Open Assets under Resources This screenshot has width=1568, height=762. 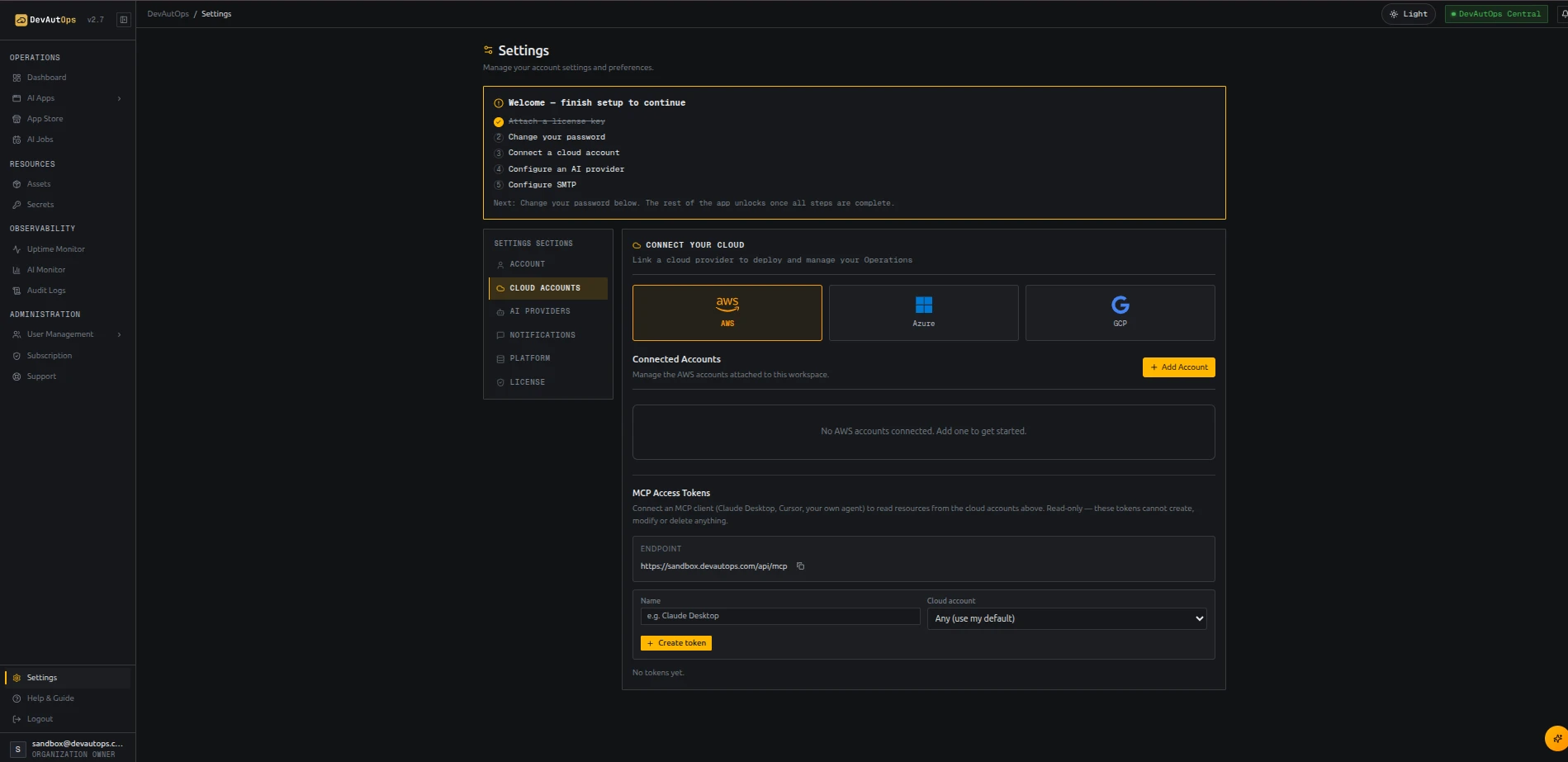pos(39,184)
